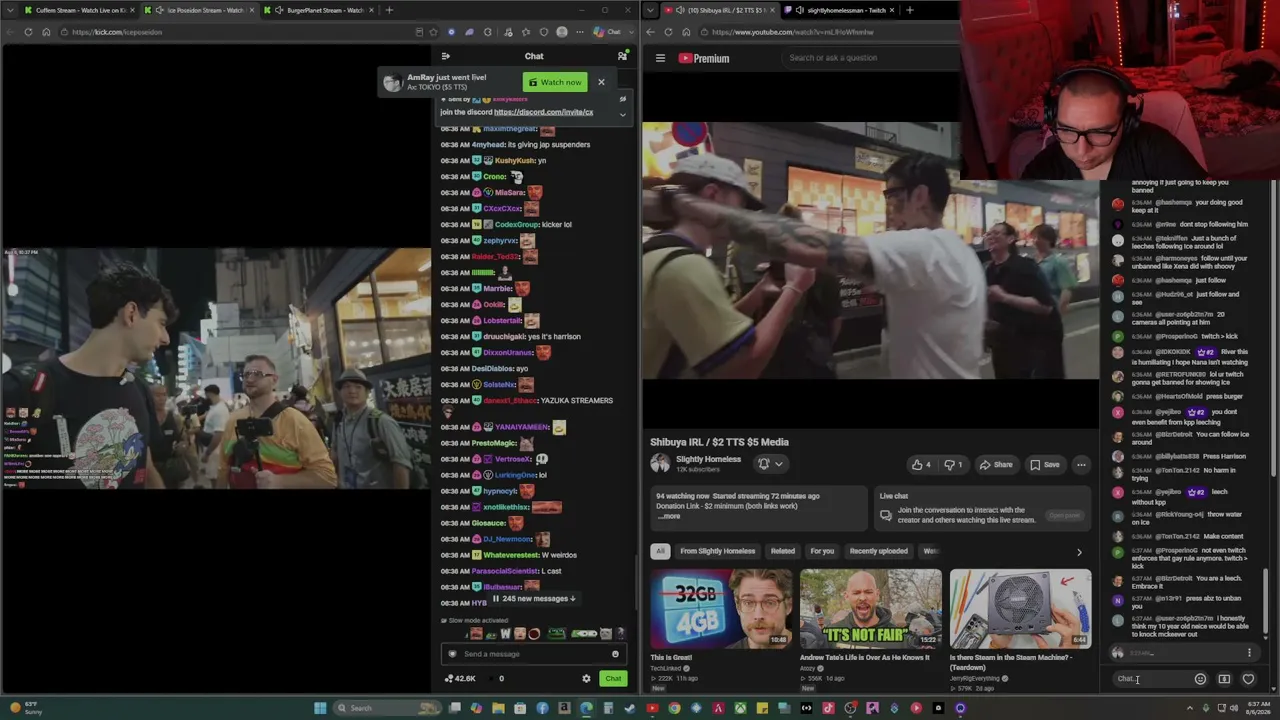
Task: Open the Steam Machine teardown video thumbnail
Action: [1020, 608]
